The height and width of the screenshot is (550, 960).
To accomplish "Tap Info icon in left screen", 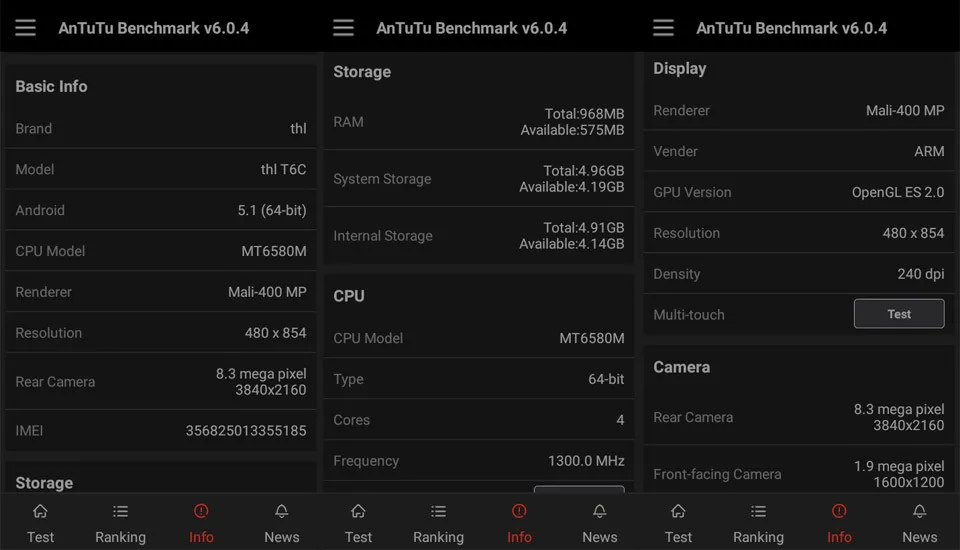I will (x=201, y=511).
